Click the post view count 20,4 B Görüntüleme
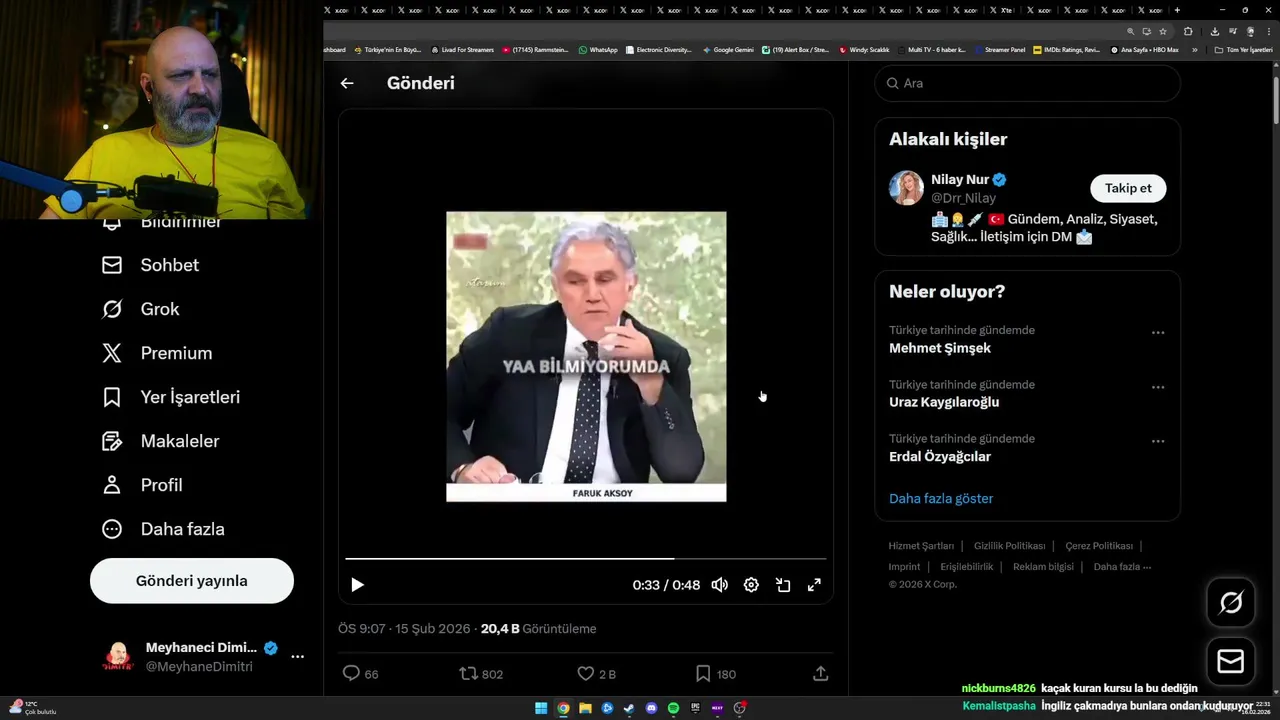Viewport: 1280px width, 720px height. pos(538,629)
